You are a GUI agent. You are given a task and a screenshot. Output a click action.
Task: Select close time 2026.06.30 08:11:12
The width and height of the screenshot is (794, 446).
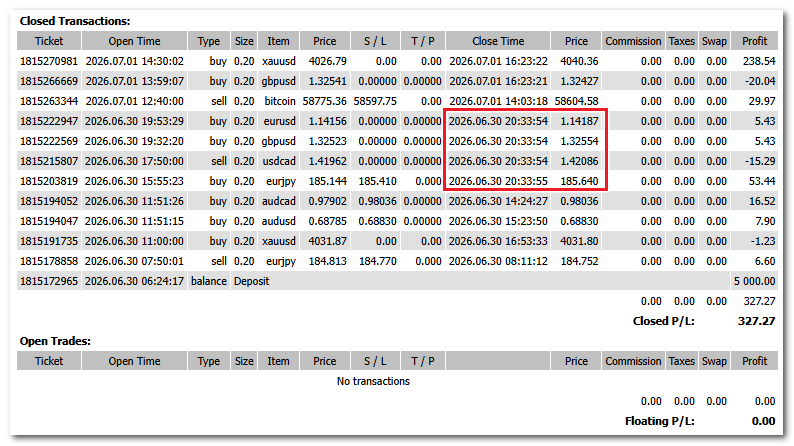pos(498,261)
